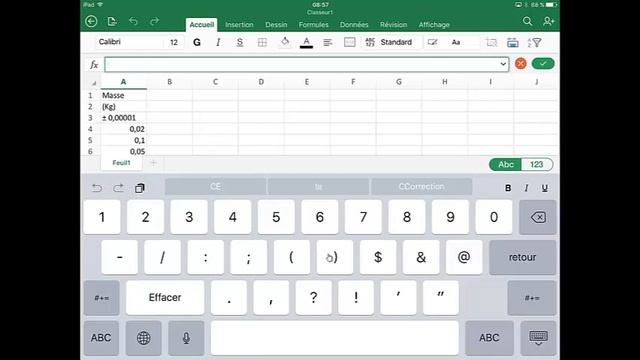Viewport: 640px width, 360px height.
Task: Open the font color A swatch
Action: tap(306, 42)
